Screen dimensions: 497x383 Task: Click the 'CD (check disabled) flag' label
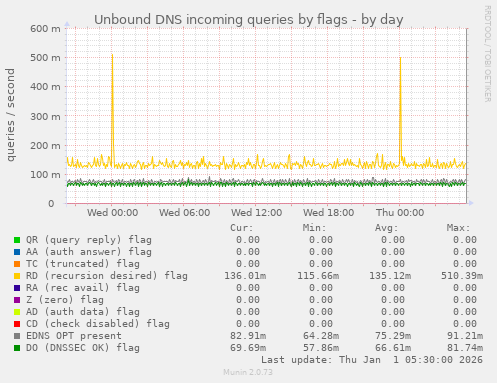(98, 324)
